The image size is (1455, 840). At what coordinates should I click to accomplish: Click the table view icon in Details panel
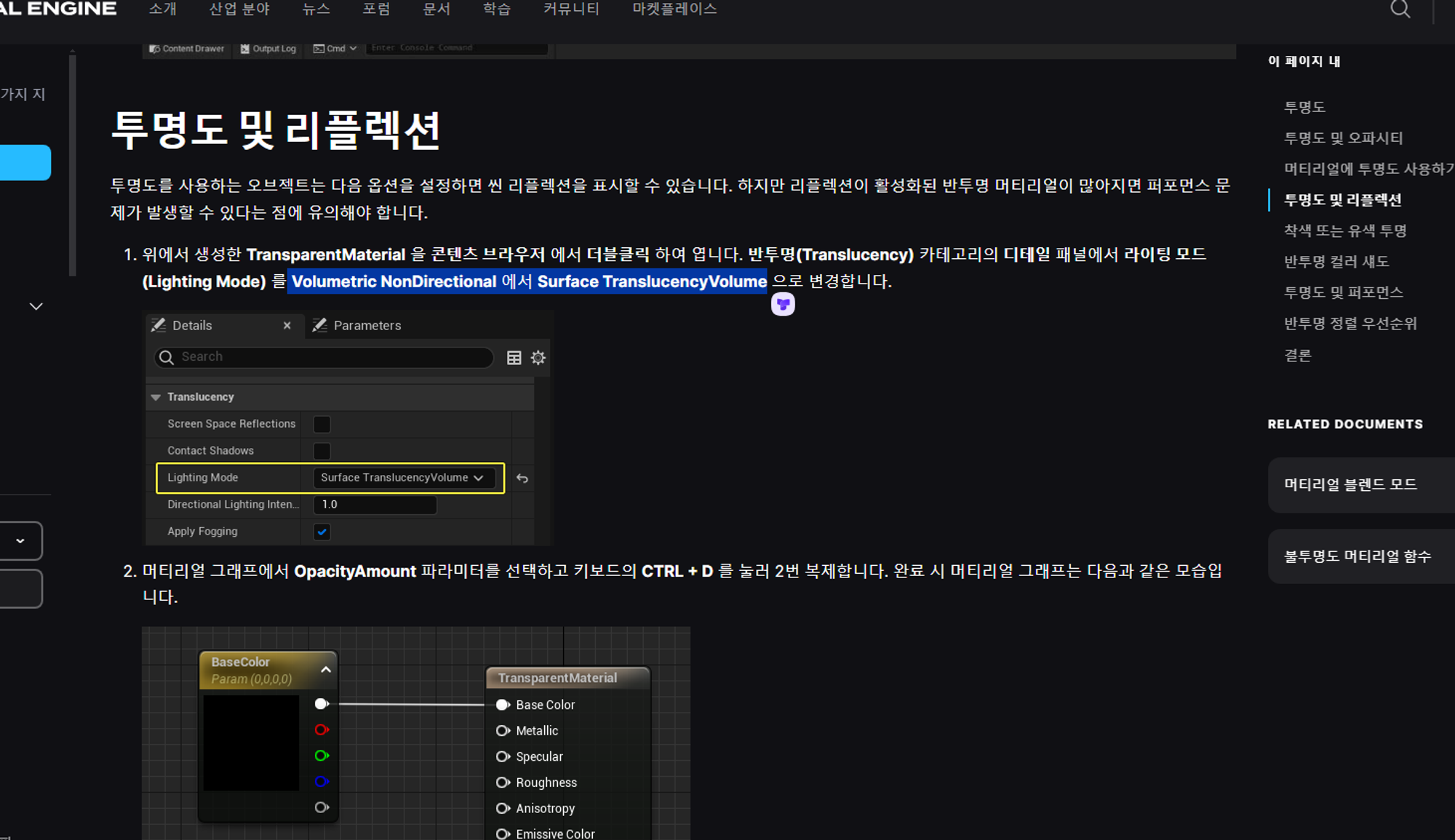tap(514, 357)
